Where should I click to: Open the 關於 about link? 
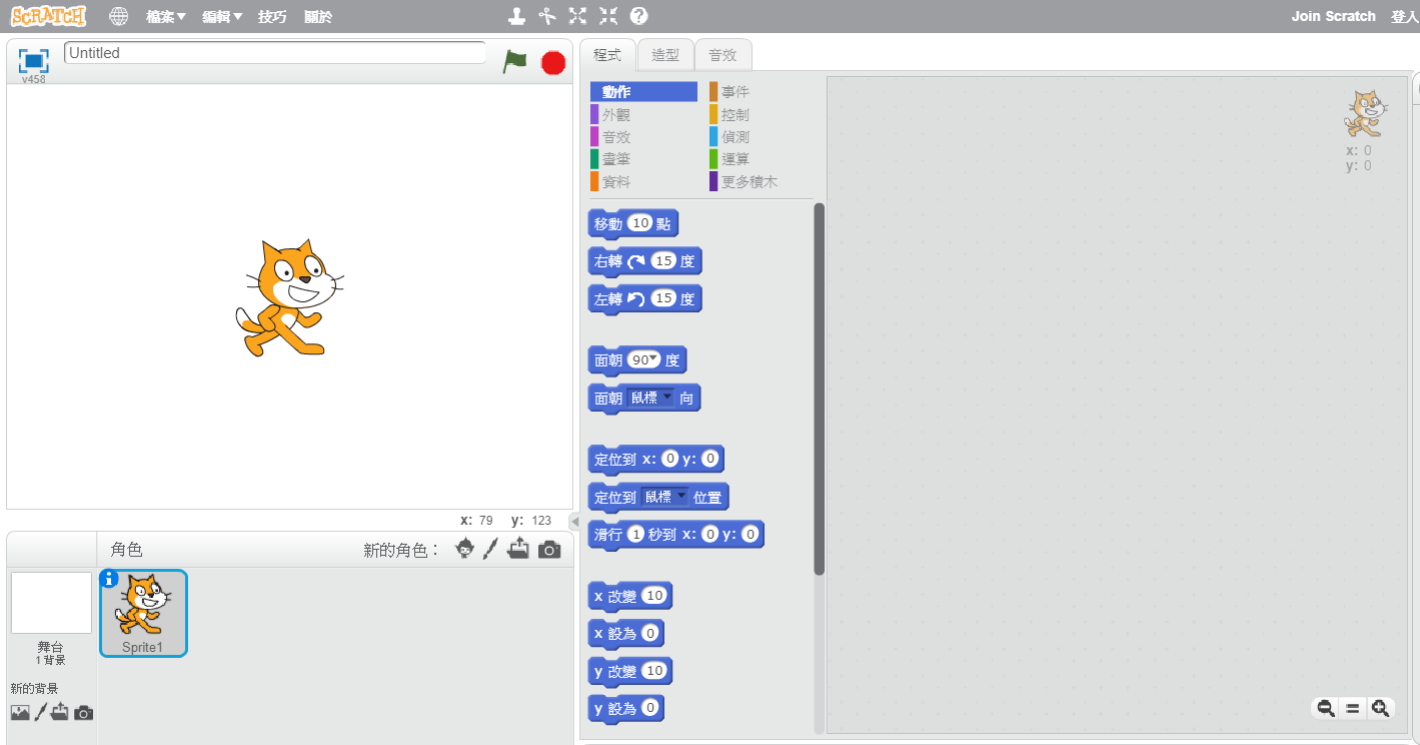click(318, 17)
